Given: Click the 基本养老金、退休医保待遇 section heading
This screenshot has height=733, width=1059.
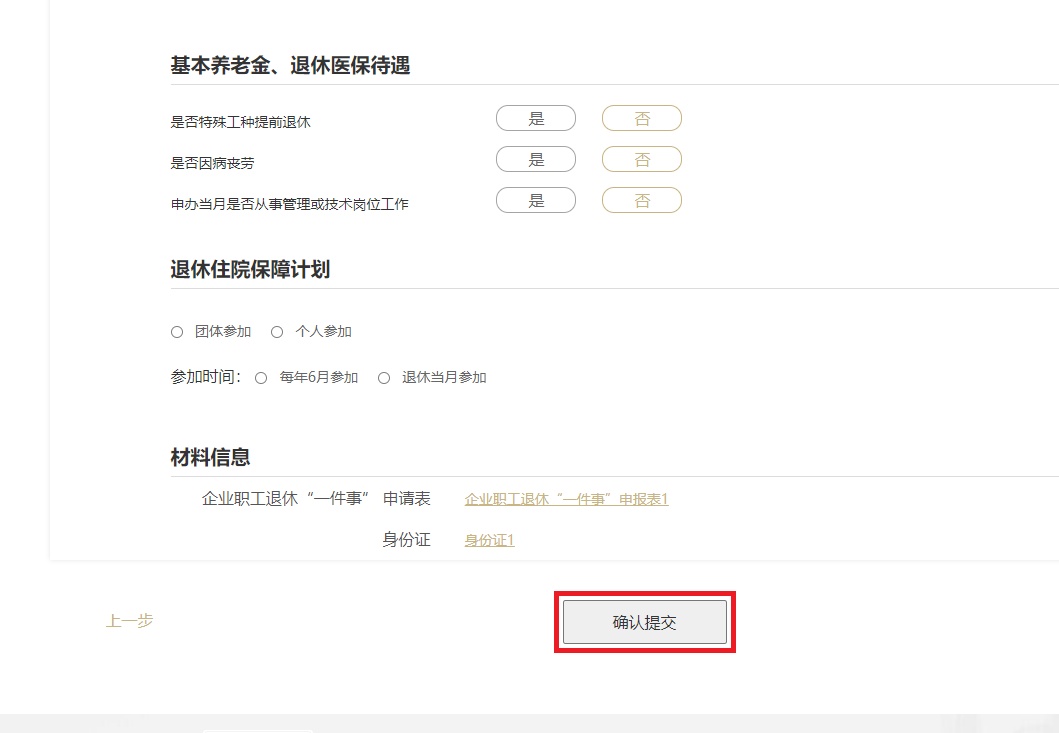Looking at the screenshot, I should (x=290, y=66).
